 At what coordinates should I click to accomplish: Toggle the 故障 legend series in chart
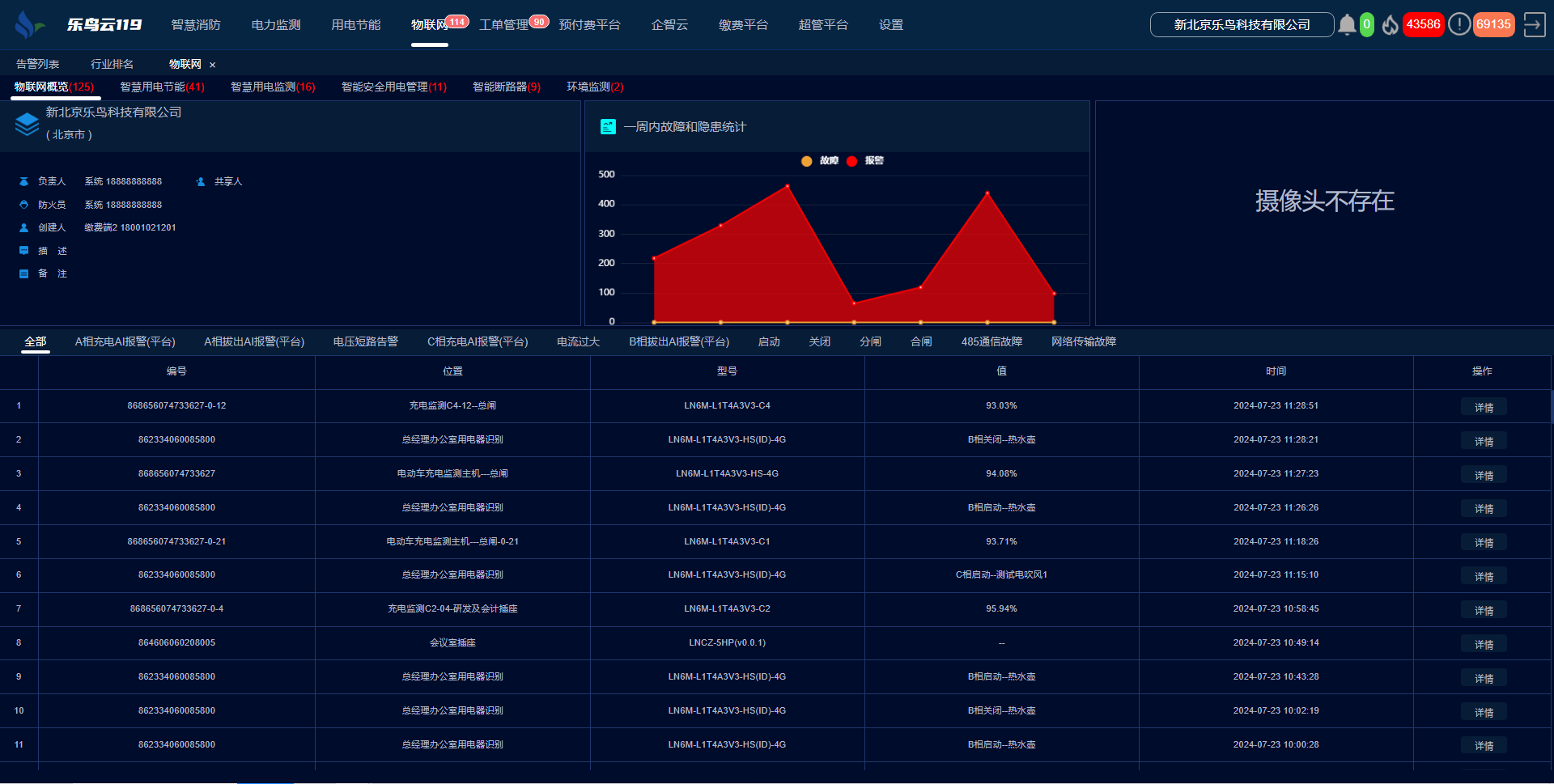820,161
